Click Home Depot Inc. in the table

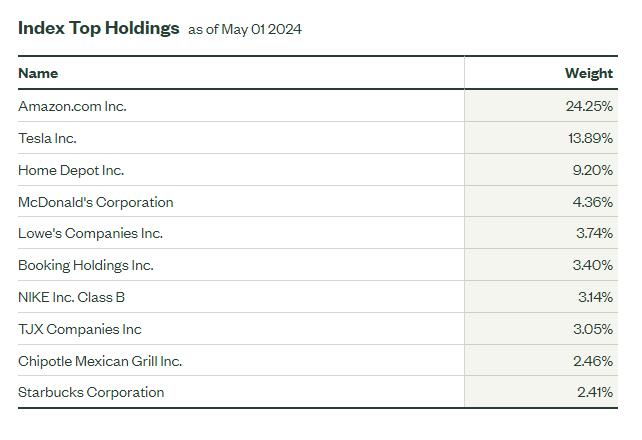click(x=71, y=170)
